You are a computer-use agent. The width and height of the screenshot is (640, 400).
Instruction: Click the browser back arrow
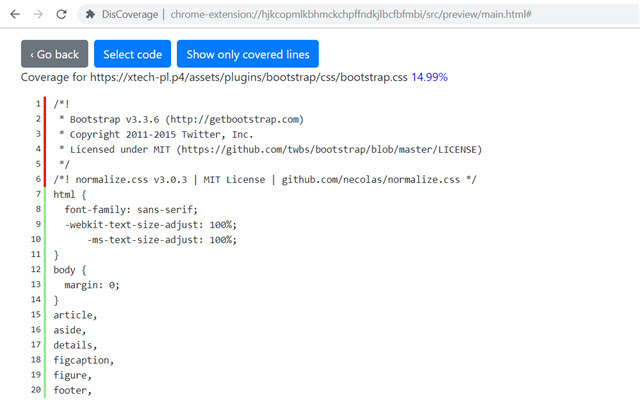click(15, 14)
